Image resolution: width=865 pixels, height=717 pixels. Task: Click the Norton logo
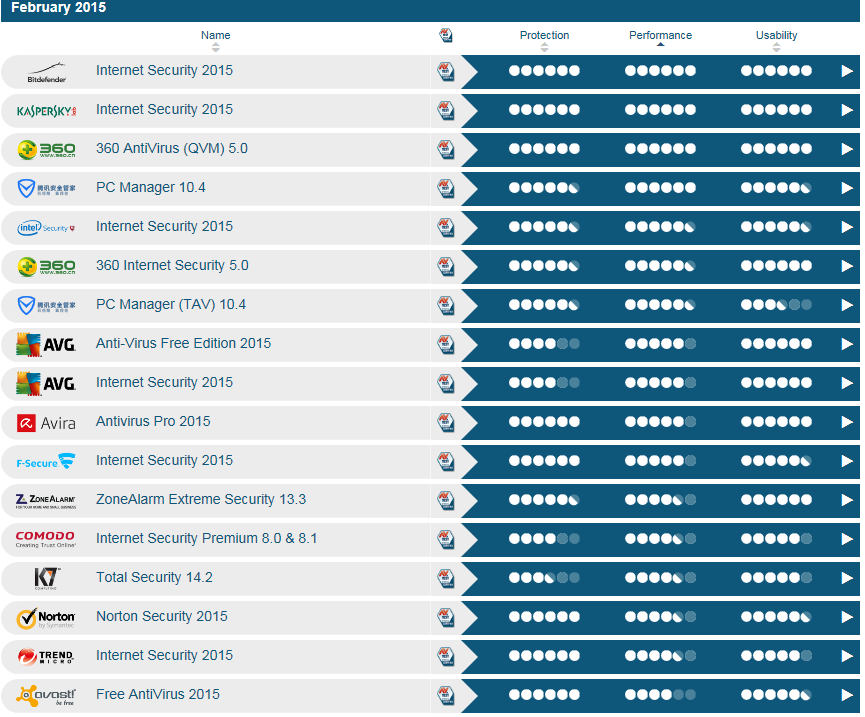46,618
